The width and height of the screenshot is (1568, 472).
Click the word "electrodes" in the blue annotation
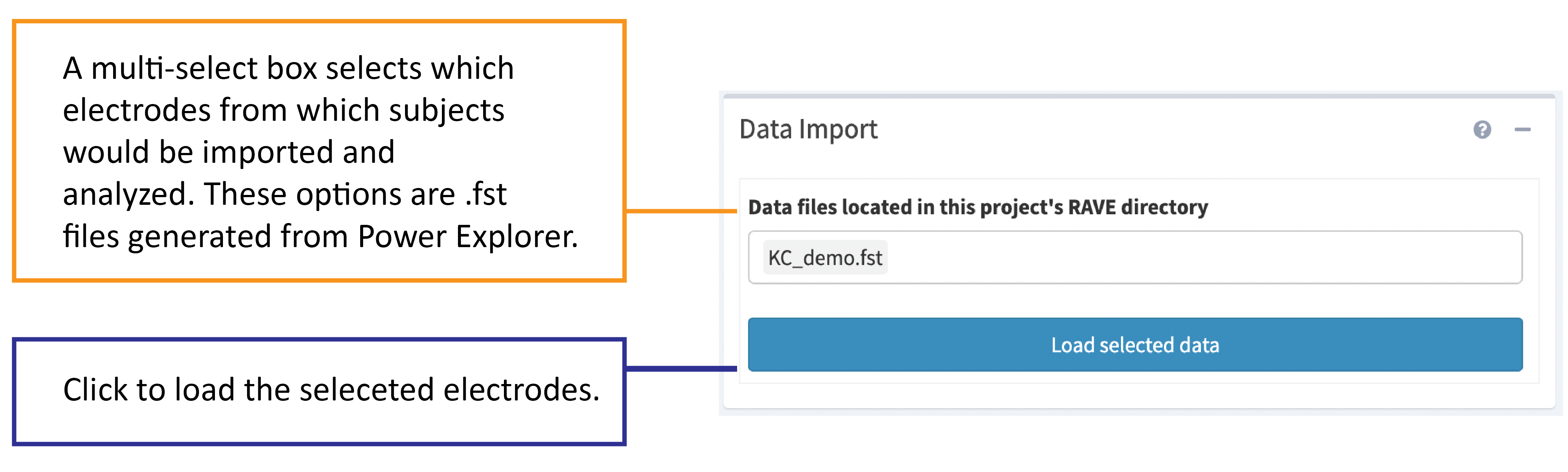tap(521, 390)
